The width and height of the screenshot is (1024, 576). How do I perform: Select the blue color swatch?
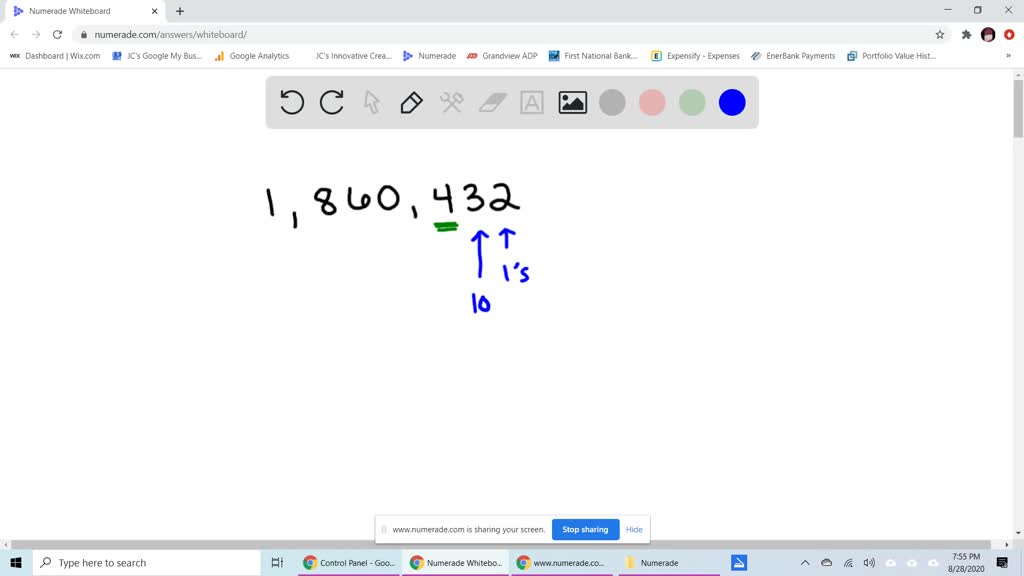(x=732, y=102)
